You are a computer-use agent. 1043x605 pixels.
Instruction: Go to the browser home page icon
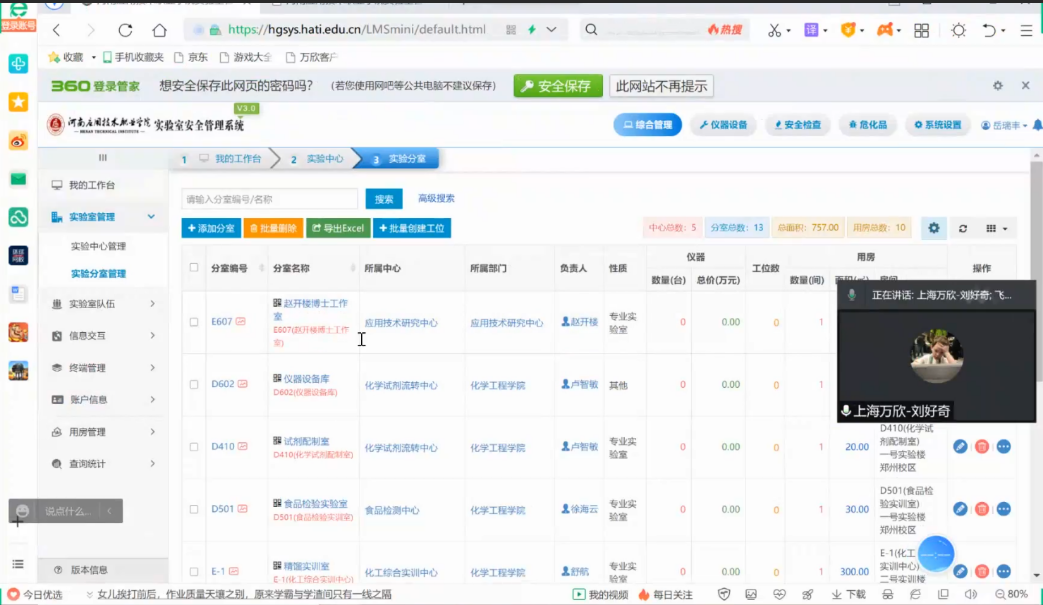[159, 31]
